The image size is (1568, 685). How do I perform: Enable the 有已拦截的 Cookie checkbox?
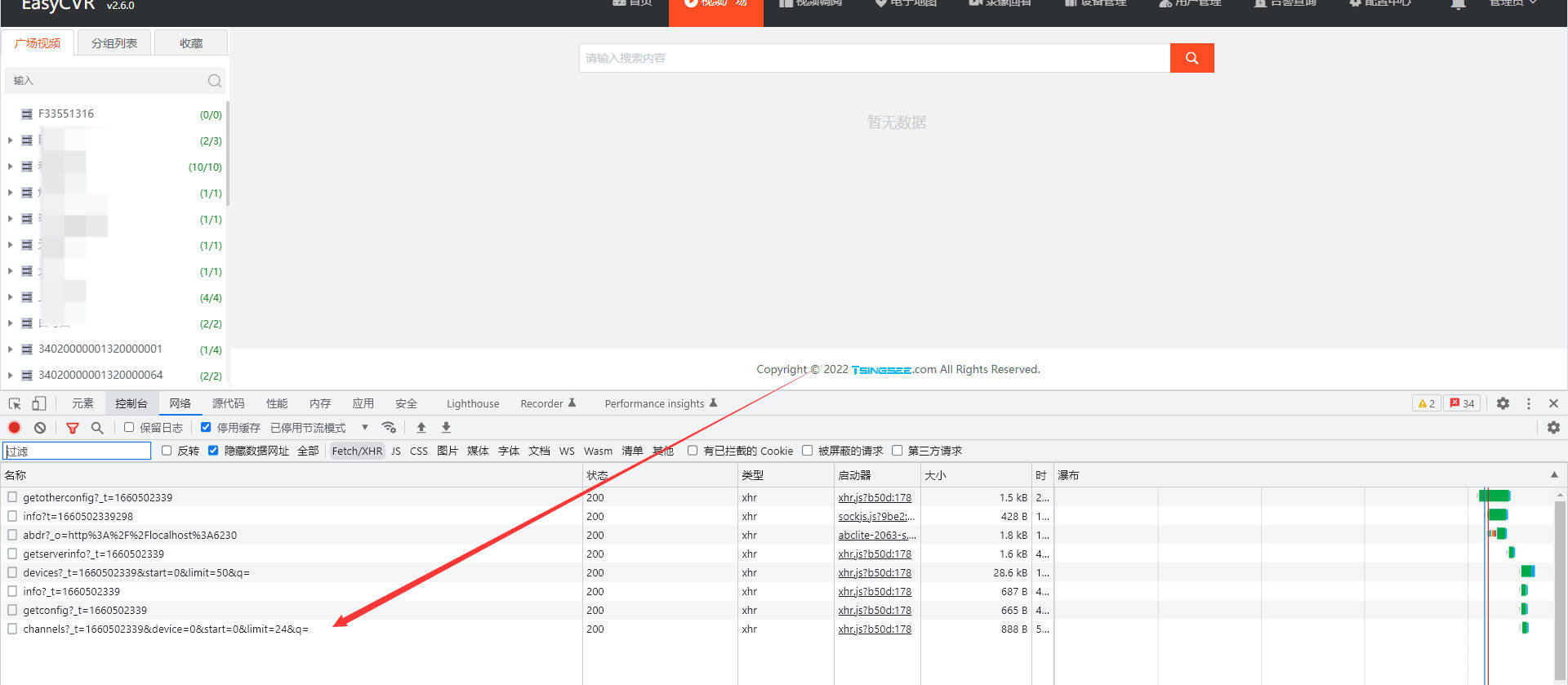click(693, 451)
